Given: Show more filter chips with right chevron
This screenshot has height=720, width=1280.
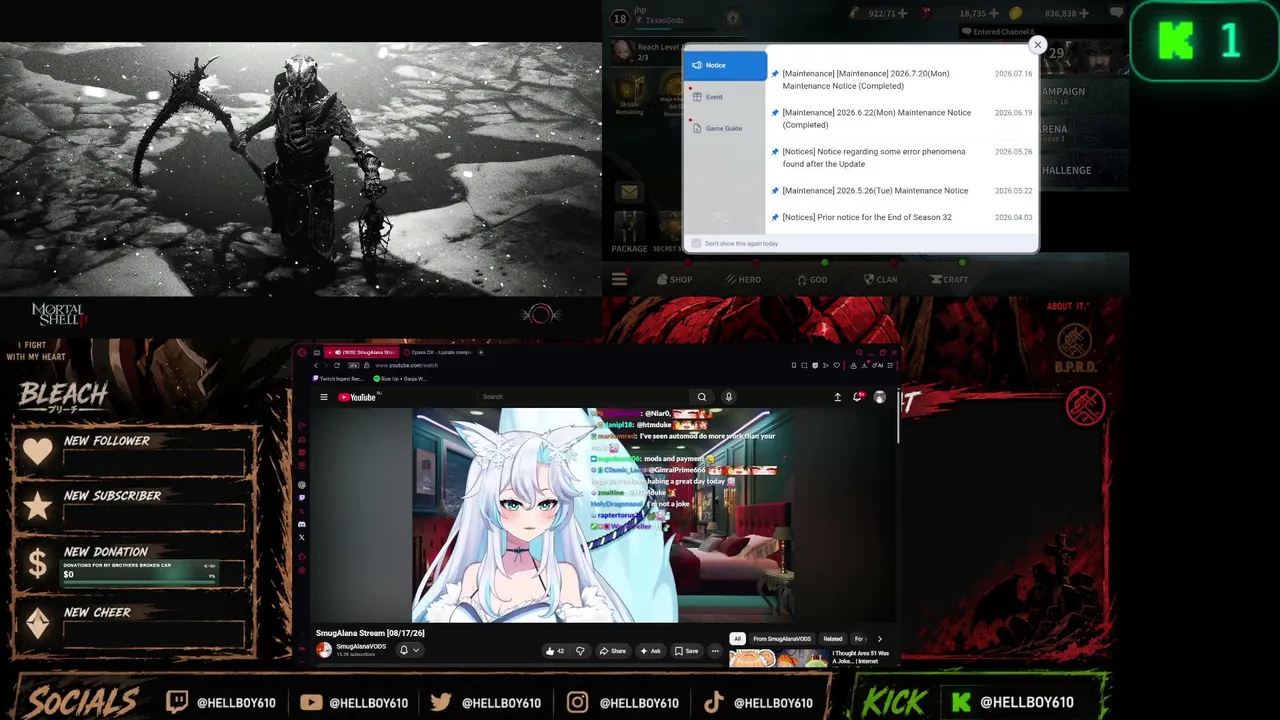Looking at the screenshot, I should pos(880,639).
